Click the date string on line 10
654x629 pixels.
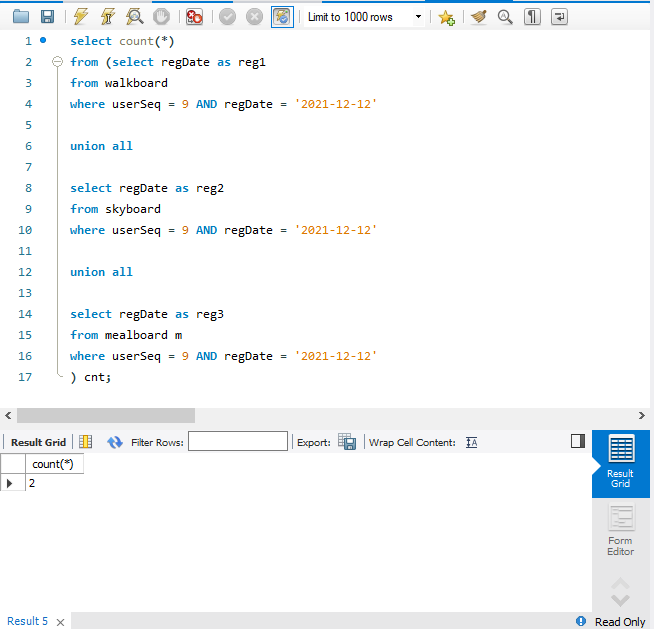(336, 230)
